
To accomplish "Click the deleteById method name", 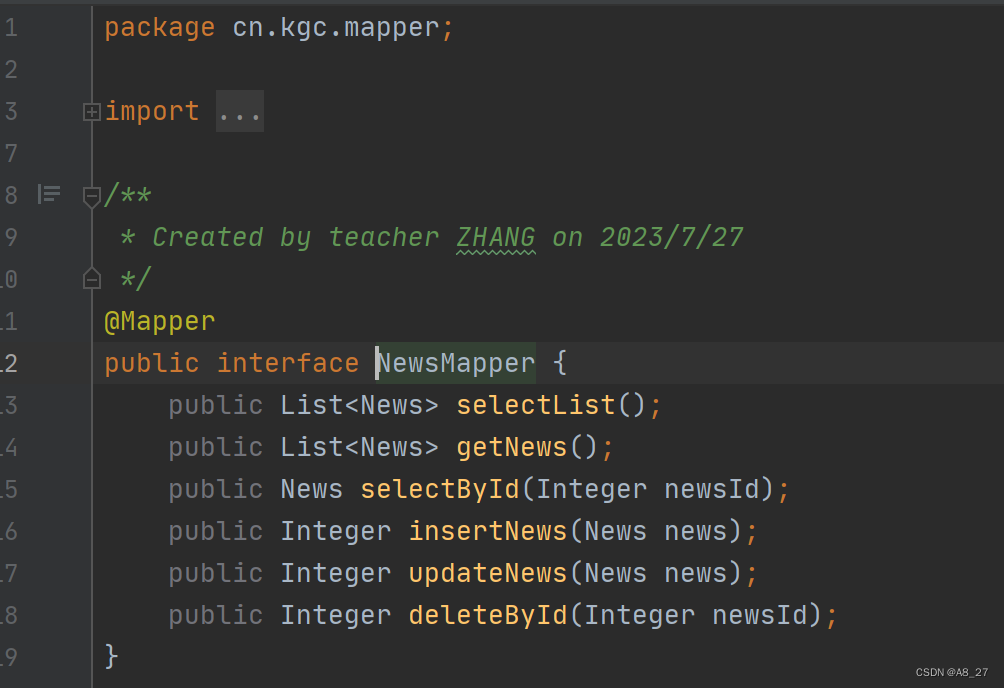I will (487, 614).
